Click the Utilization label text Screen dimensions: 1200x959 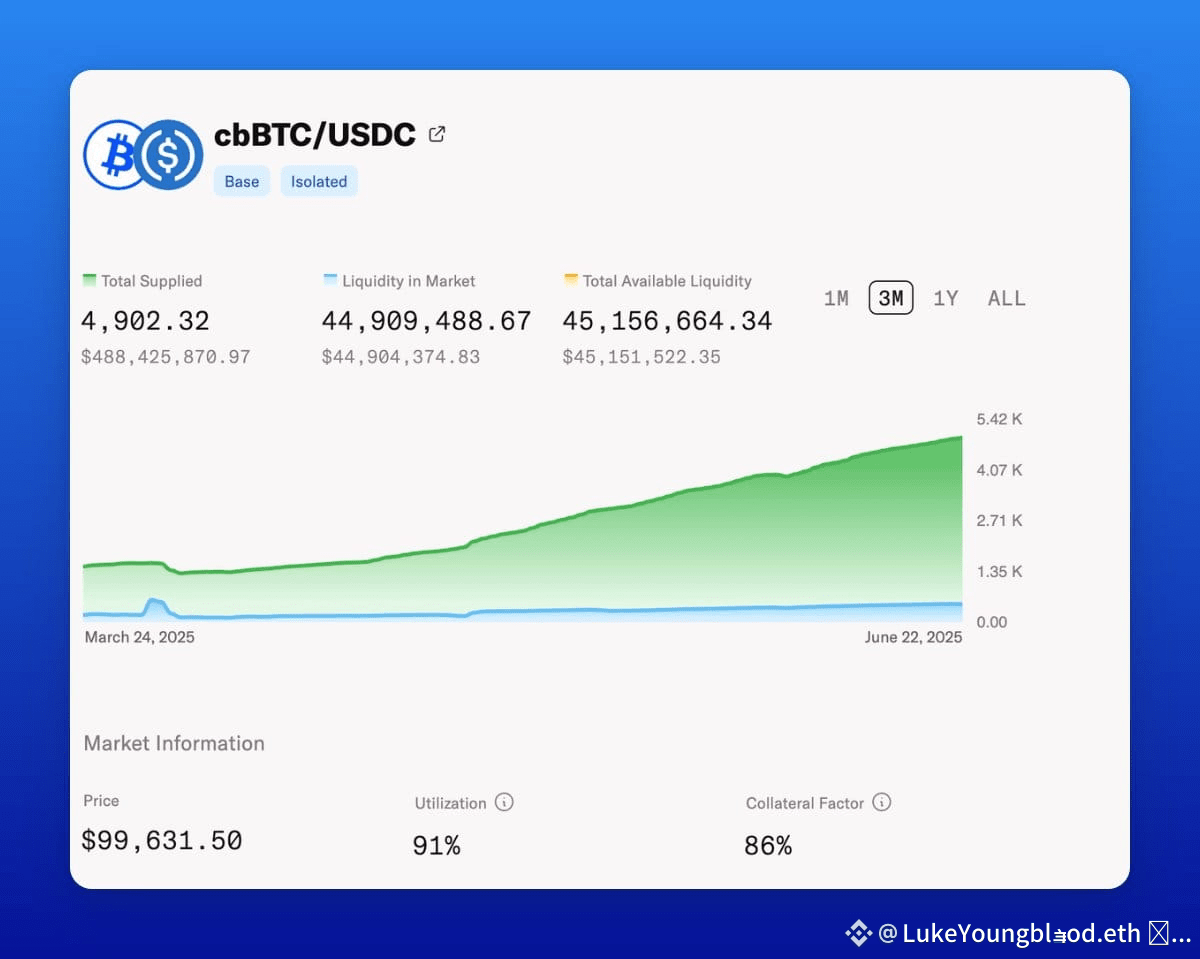451,803
